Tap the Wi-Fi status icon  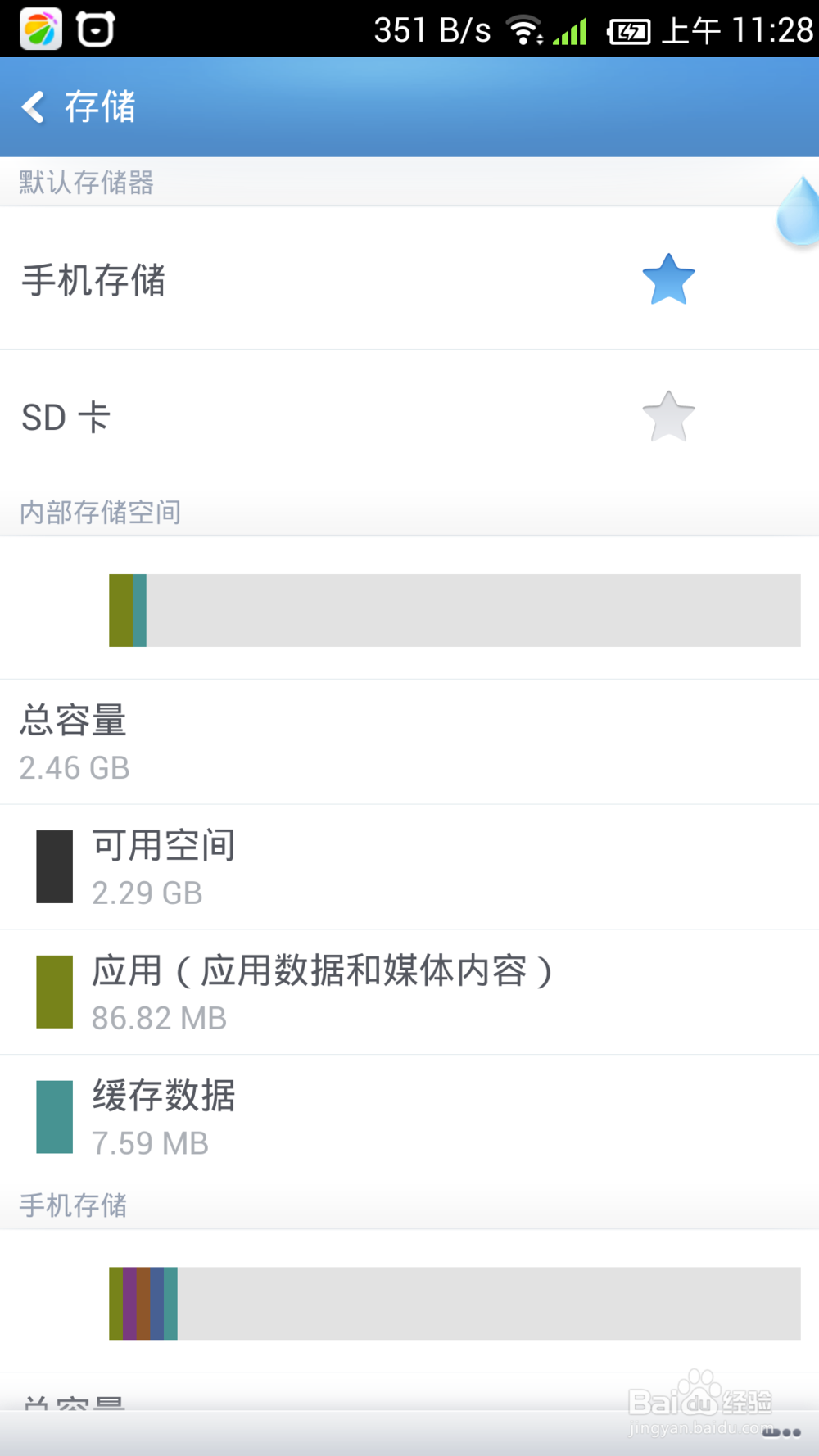click(x=525, y=31)
